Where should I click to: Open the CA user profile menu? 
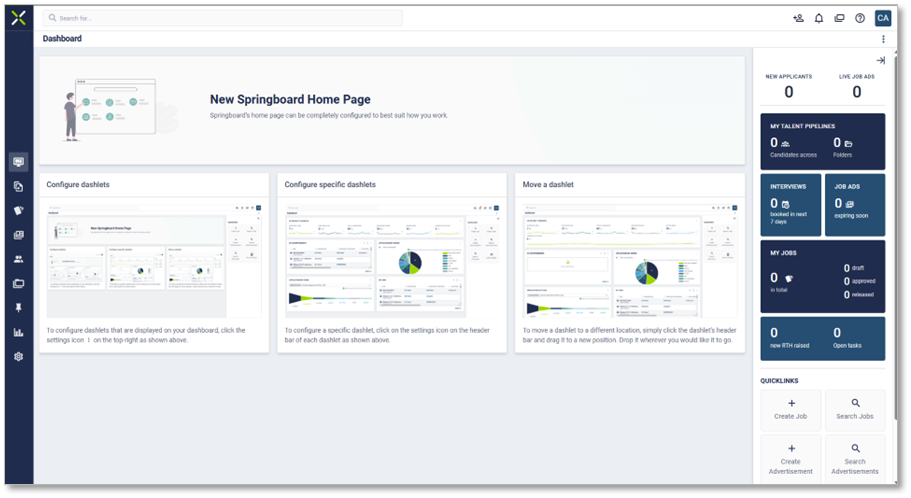[x=882, y=18]
